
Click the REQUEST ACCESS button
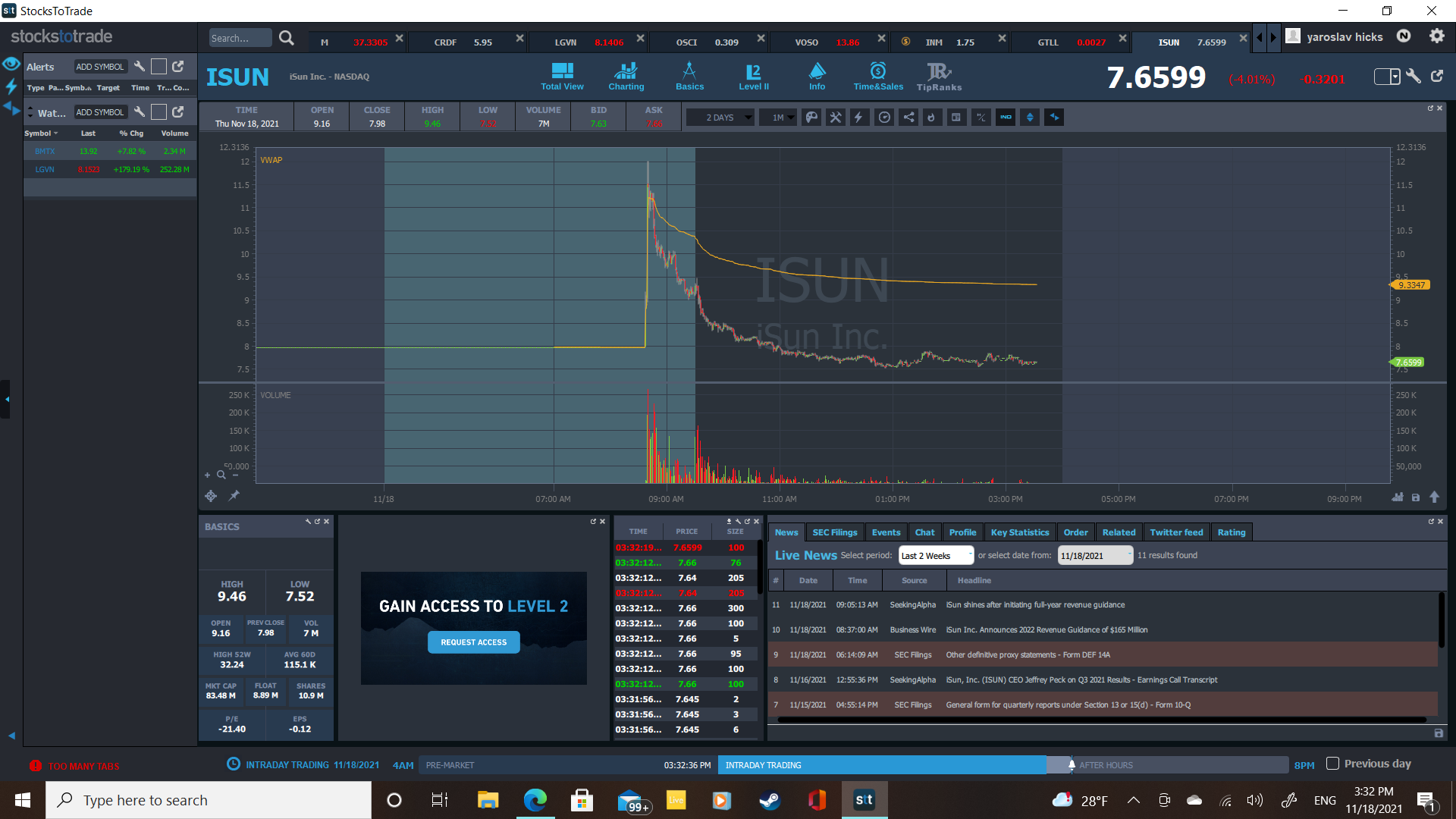473,642
